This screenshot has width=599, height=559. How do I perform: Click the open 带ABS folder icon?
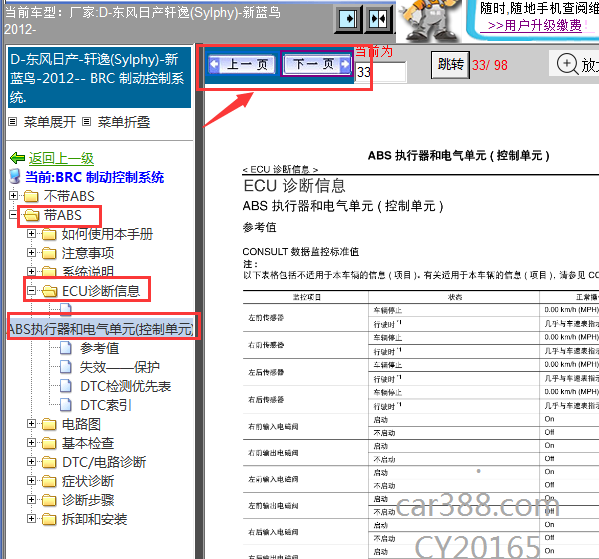[x=32, y=215]
